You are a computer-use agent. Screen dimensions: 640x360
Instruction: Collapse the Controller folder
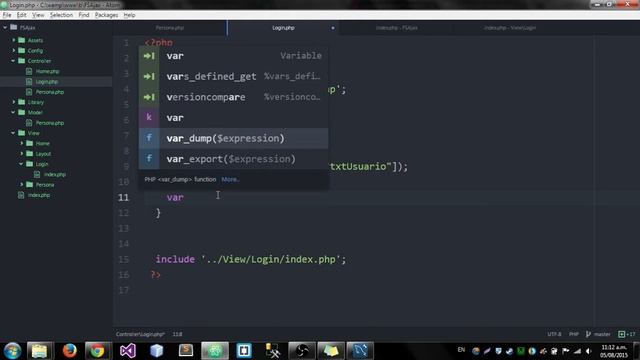coord(13,60)
